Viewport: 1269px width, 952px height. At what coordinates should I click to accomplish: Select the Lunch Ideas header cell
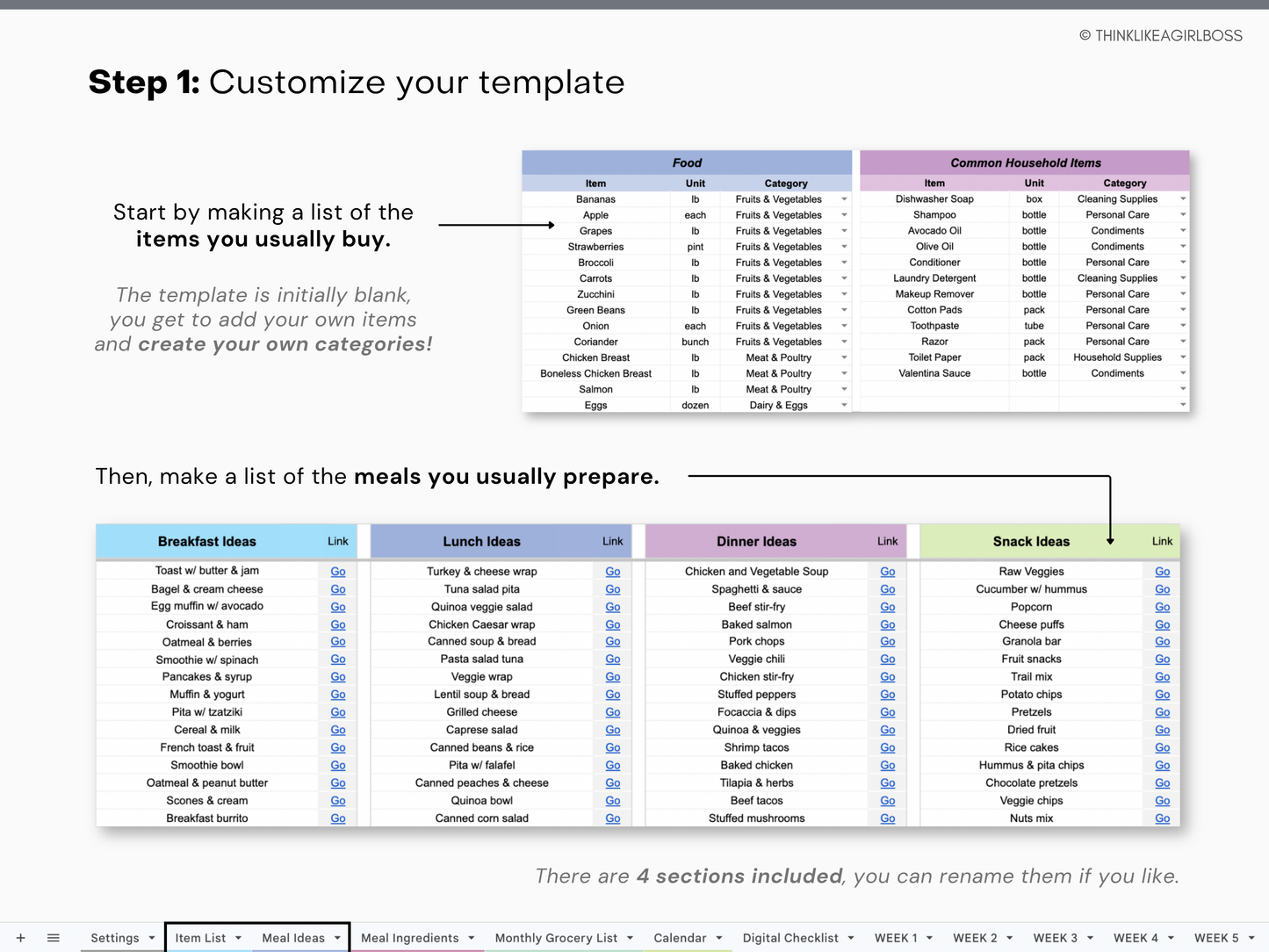(481, 542)
